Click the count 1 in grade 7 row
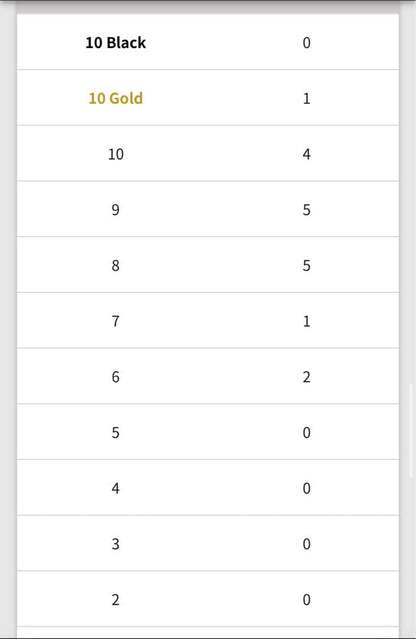 [306, 321]
